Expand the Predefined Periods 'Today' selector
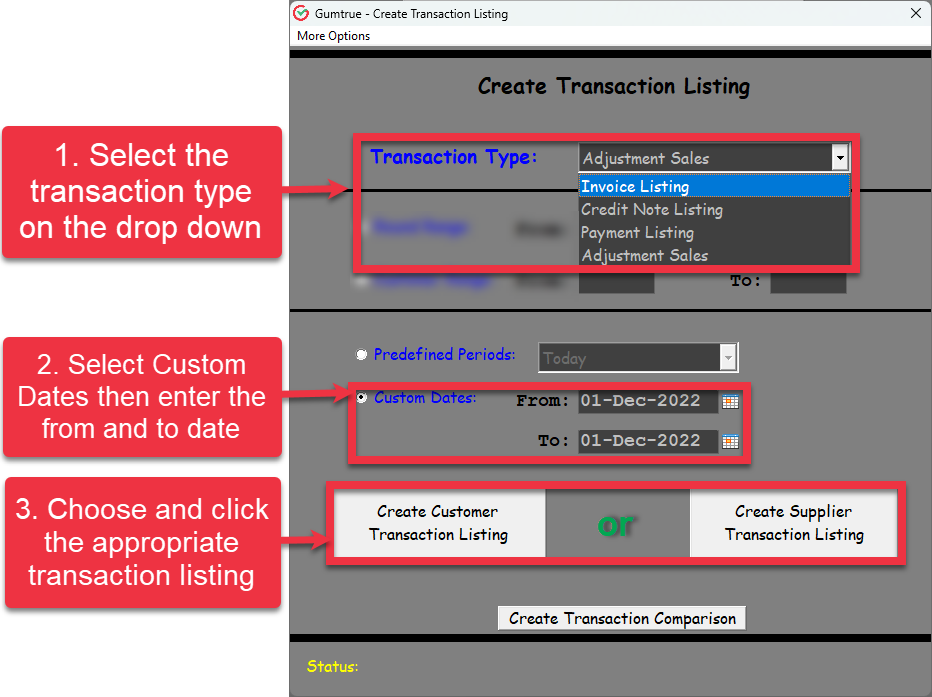The height and width of the screenshot is (697, 932). pos(729,357)
